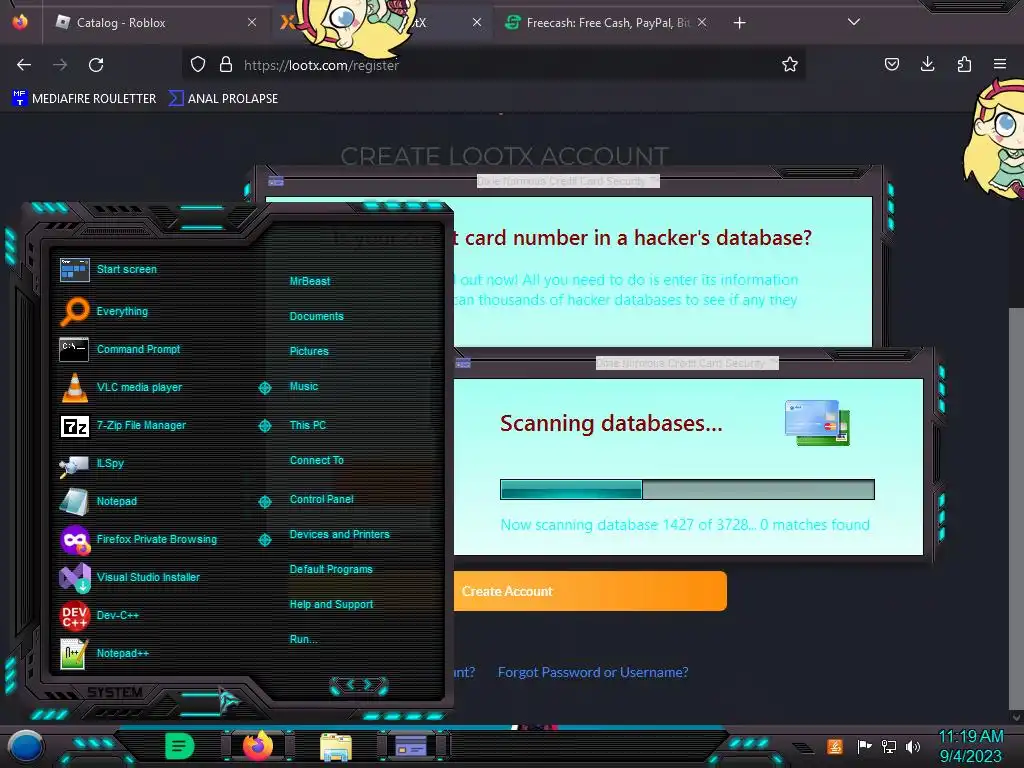Close the Catalog - Roblox tab
1024x768 pixels.
tap(252, 22)
